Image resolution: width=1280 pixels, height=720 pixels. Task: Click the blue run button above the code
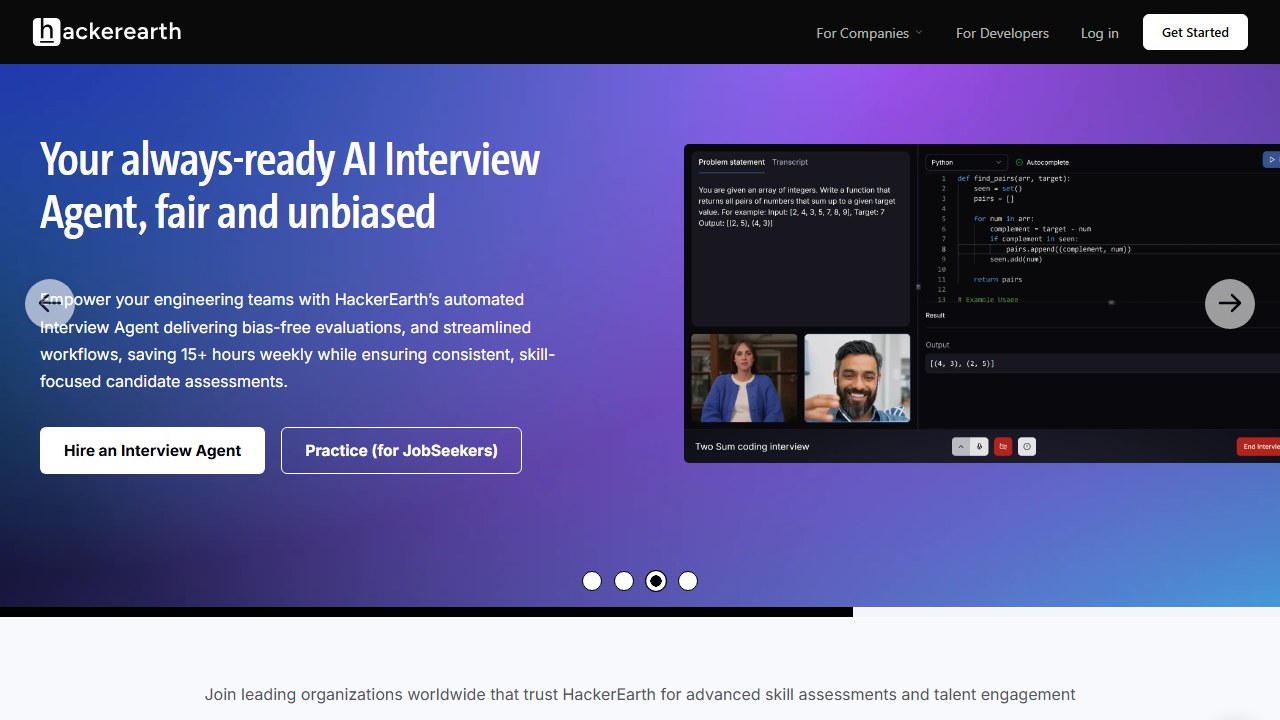(x=1271, y=160)
